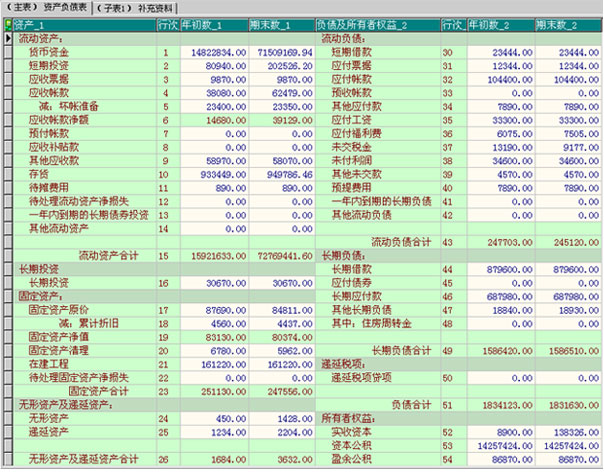This screenshot has height=473, width=604.
Task: Click 负债合计 年初数 value 1834123.00
Action: click(x=501, y=405)
